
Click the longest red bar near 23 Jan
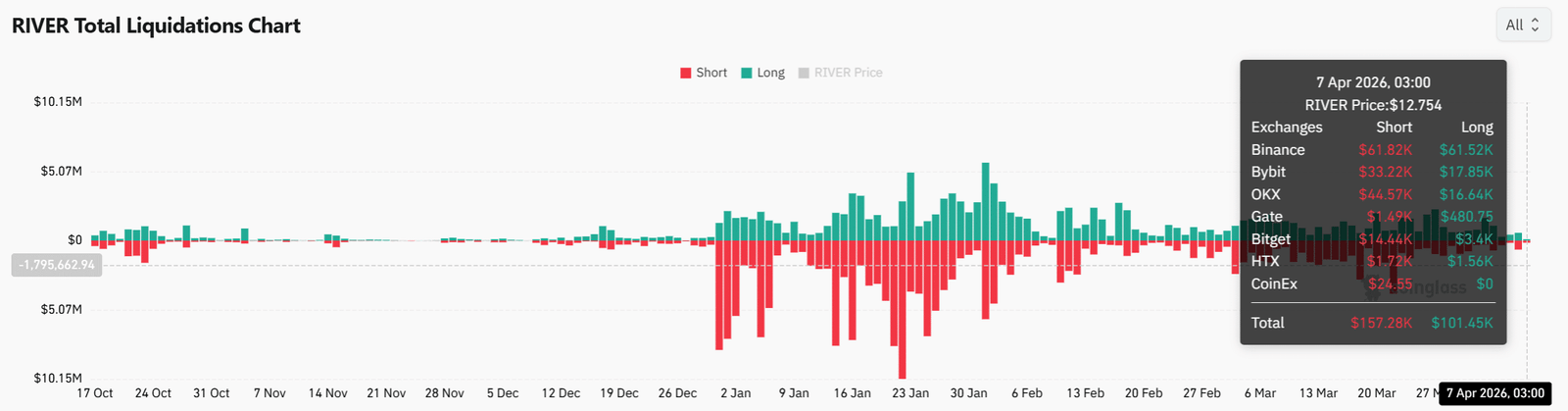click(902, 309)
